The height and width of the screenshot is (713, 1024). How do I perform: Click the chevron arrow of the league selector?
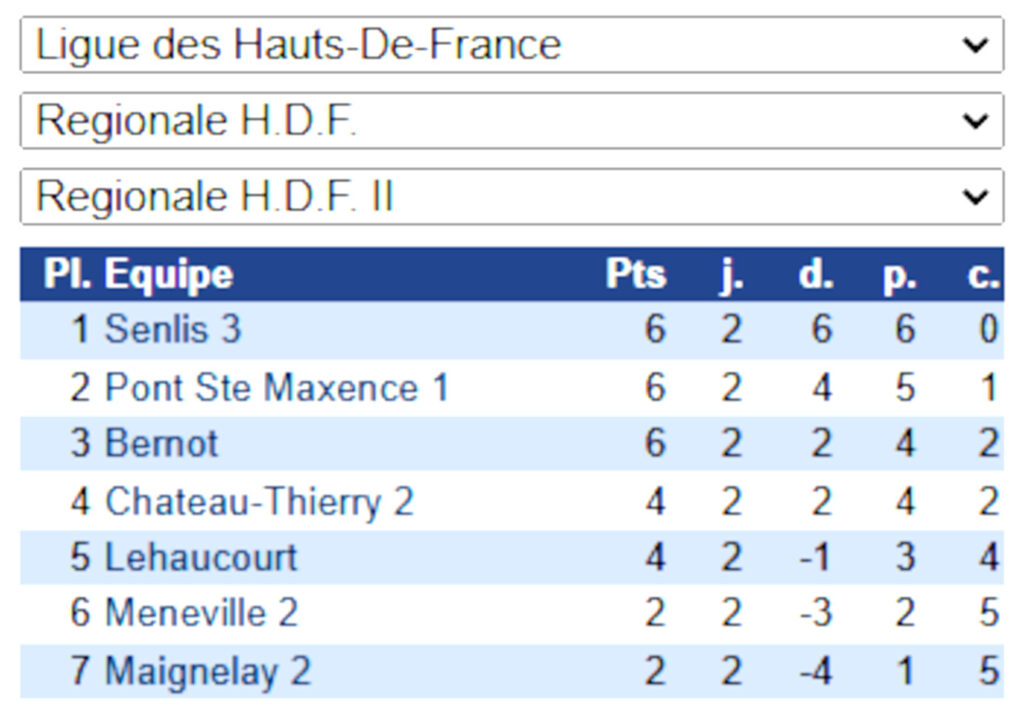[976, 45]
